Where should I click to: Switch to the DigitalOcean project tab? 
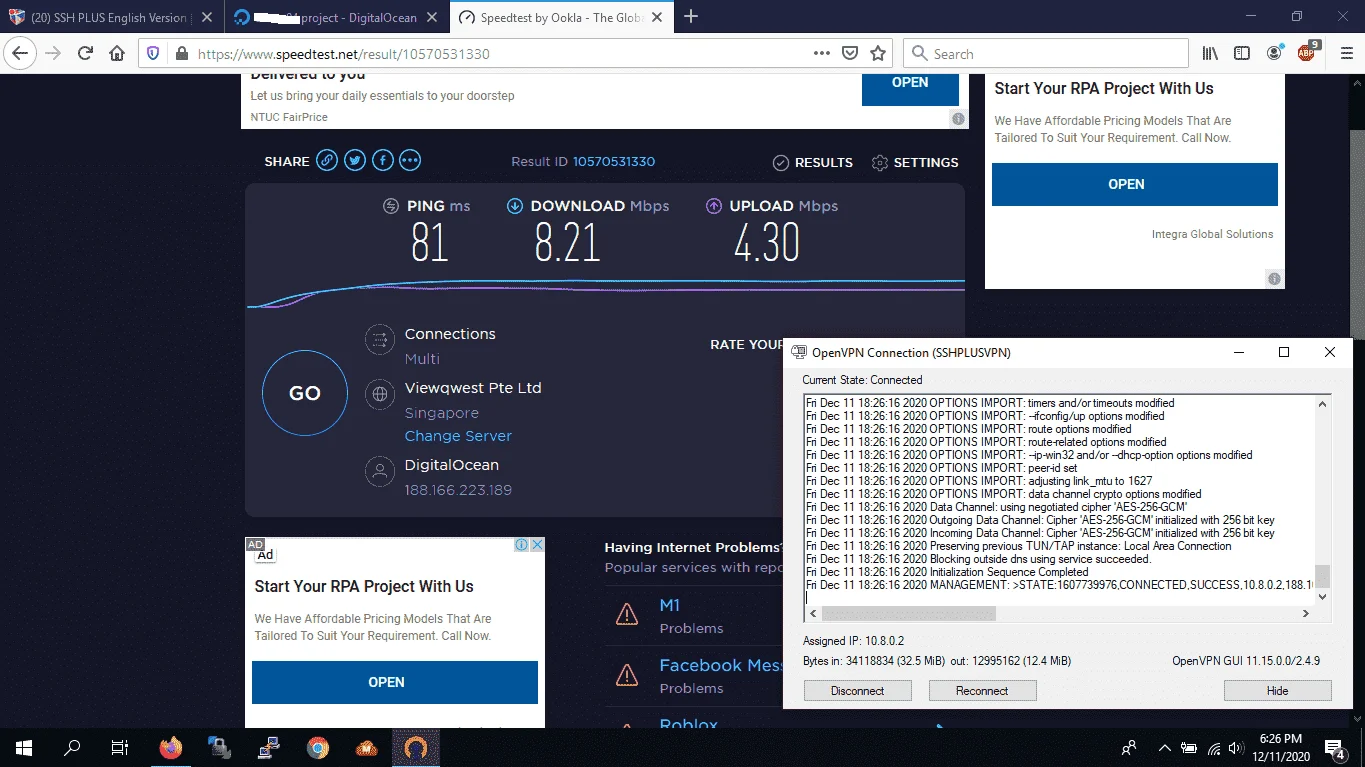pyautogui.click(x=335, y=17)
